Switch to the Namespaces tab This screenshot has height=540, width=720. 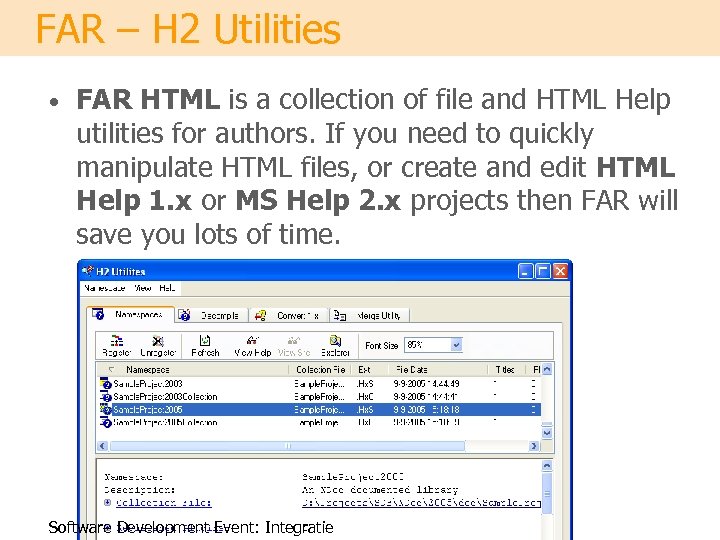(130, 315)
